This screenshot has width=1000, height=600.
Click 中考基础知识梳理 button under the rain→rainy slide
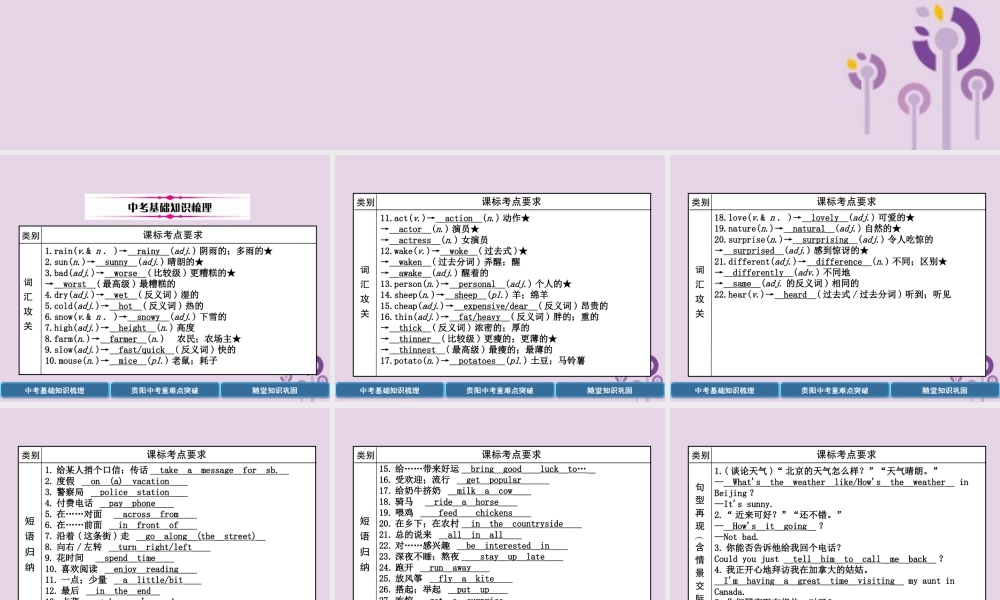coord(55,390)
